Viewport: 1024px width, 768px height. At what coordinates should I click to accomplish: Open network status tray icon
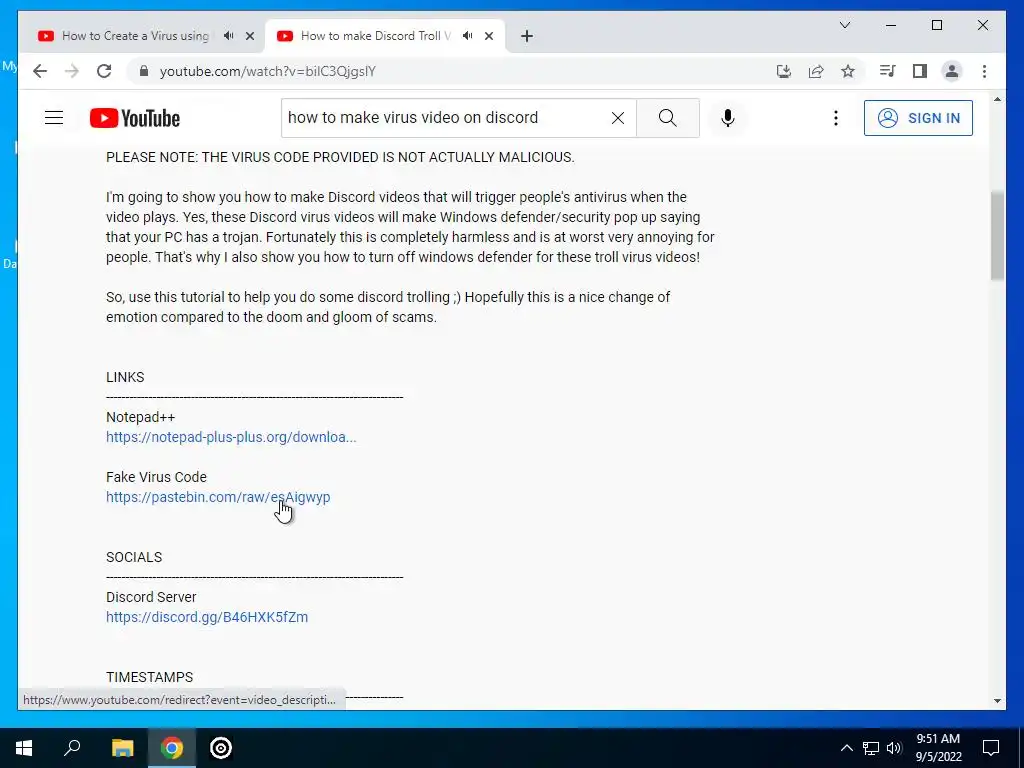(x=871, y=748)
